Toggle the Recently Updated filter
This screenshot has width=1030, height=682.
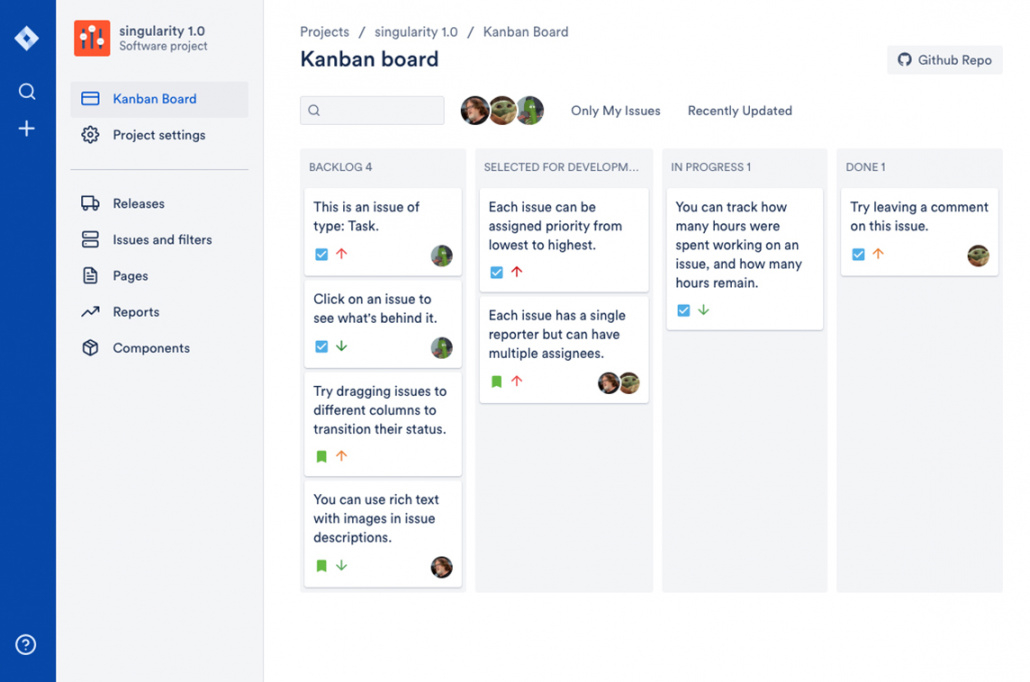pos(739,111)
